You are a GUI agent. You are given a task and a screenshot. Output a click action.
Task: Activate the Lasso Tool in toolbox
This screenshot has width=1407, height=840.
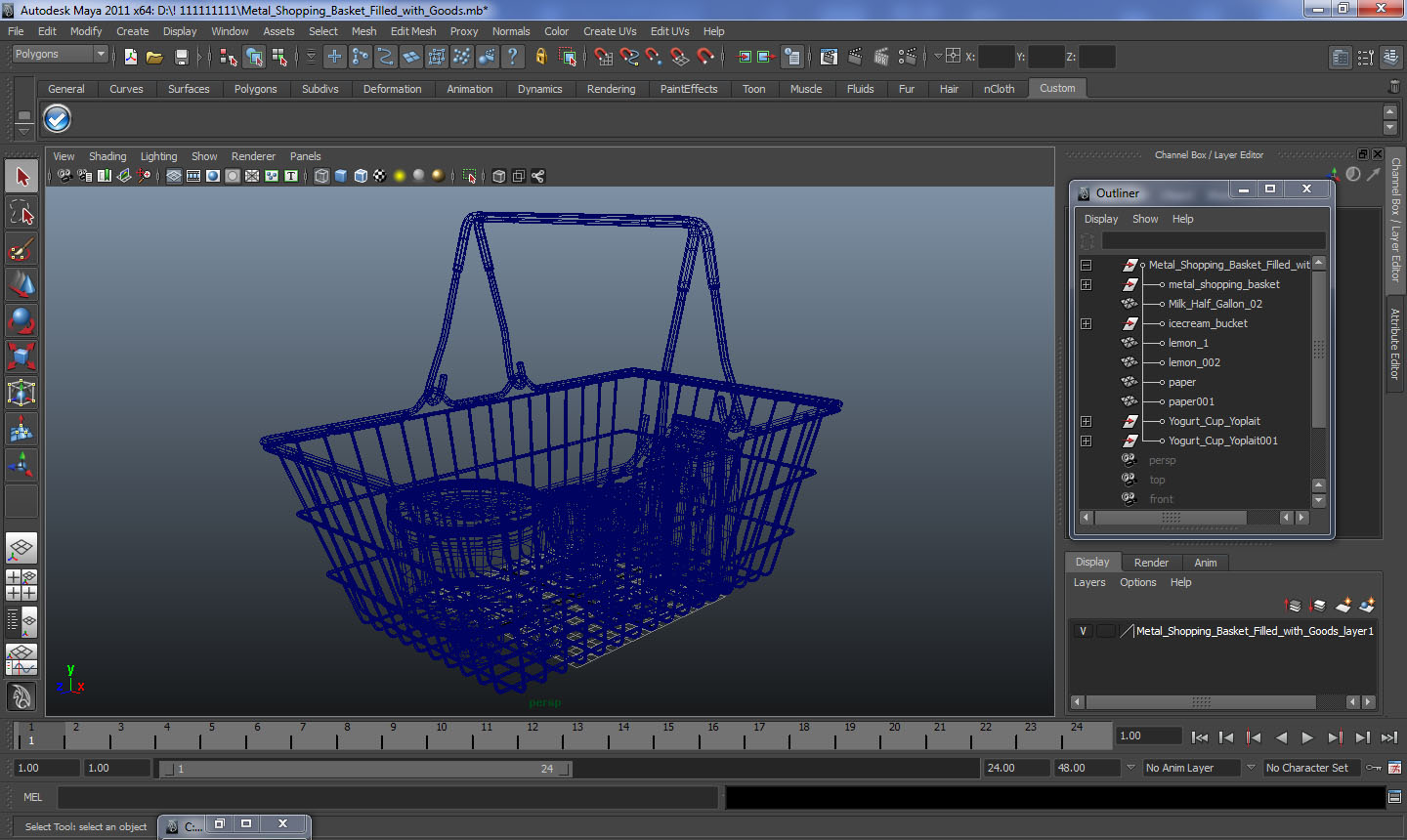point(21,213)
